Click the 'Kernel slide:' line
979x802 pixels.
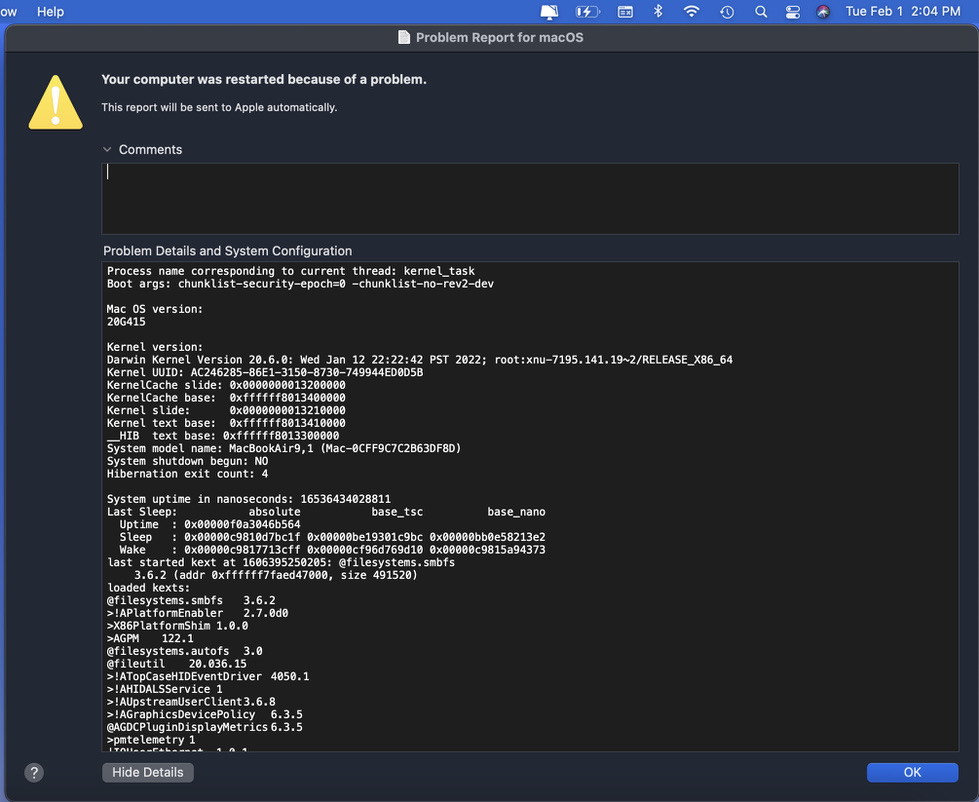[226, 410]
